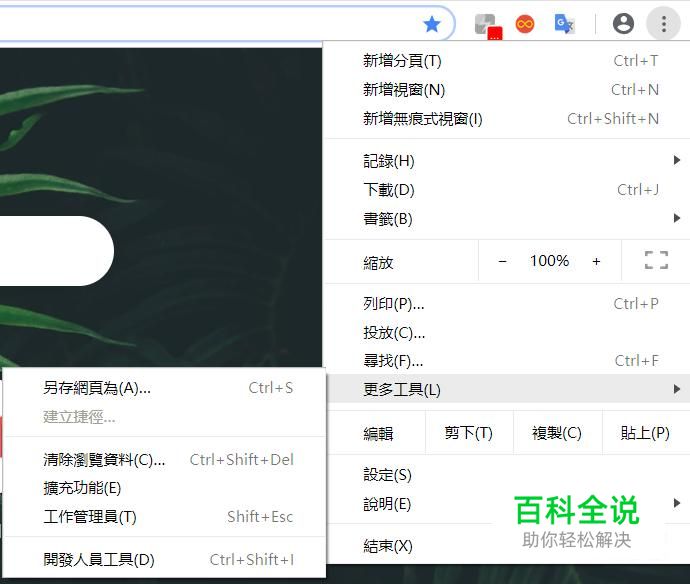Choose 列印(P)... print option
Viewport: 690px width, 584px height.
click(x=508, y=304)
